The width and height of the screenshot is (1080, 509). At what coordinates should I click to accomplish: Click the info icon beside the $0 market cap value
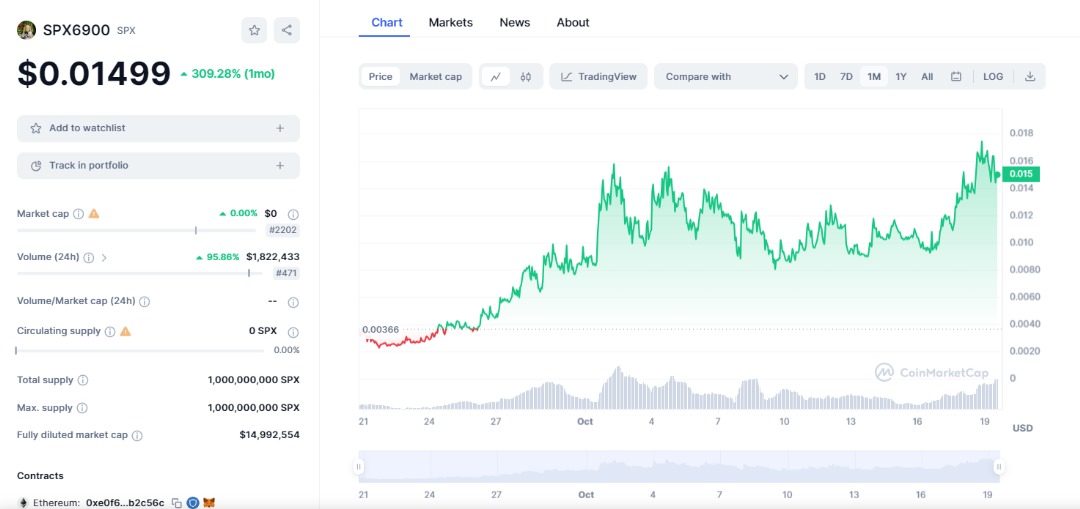coord(293,214)
